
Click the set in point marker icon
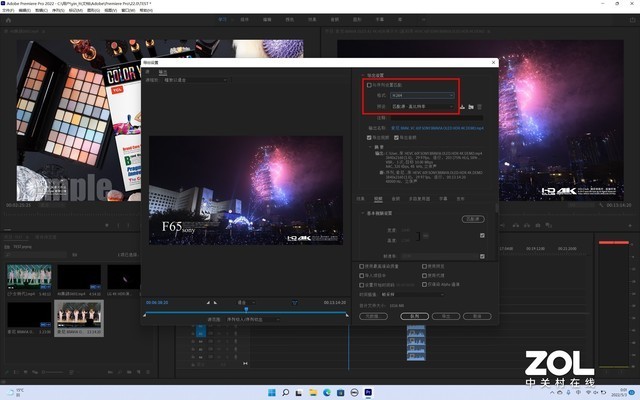208,301
